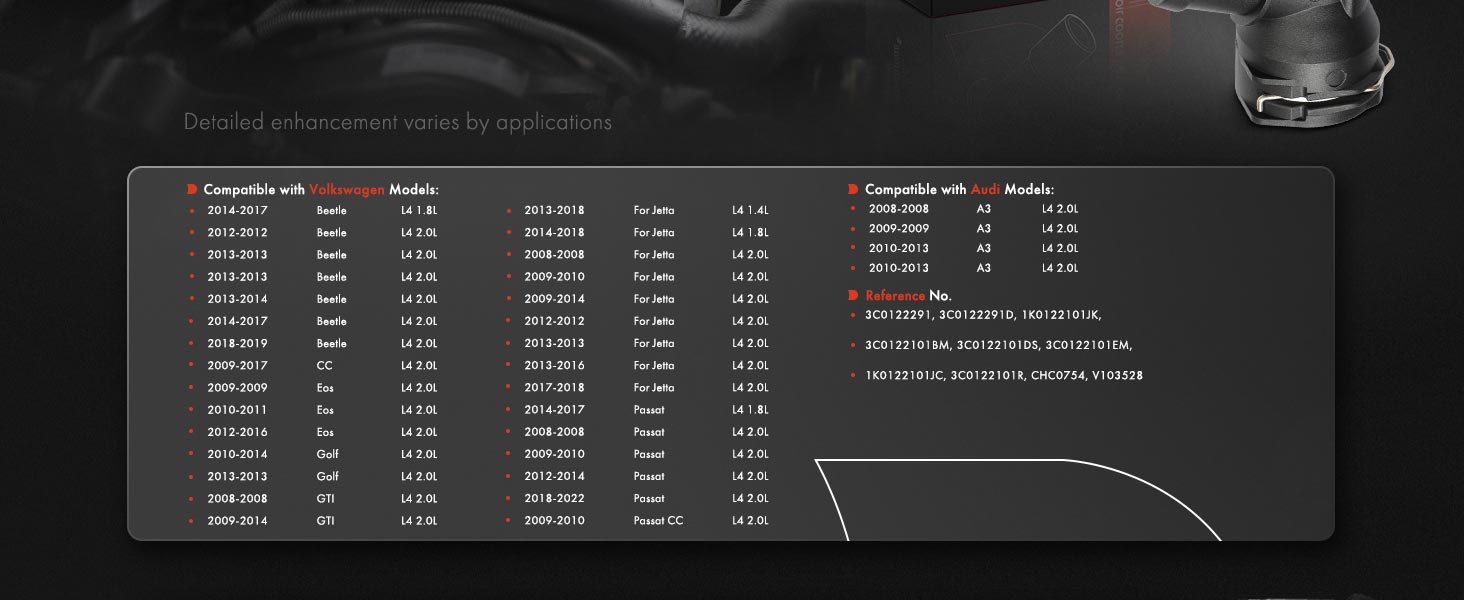Select the 2014-2017 Beetle L4 1.8L row

(x=313, y=211)
